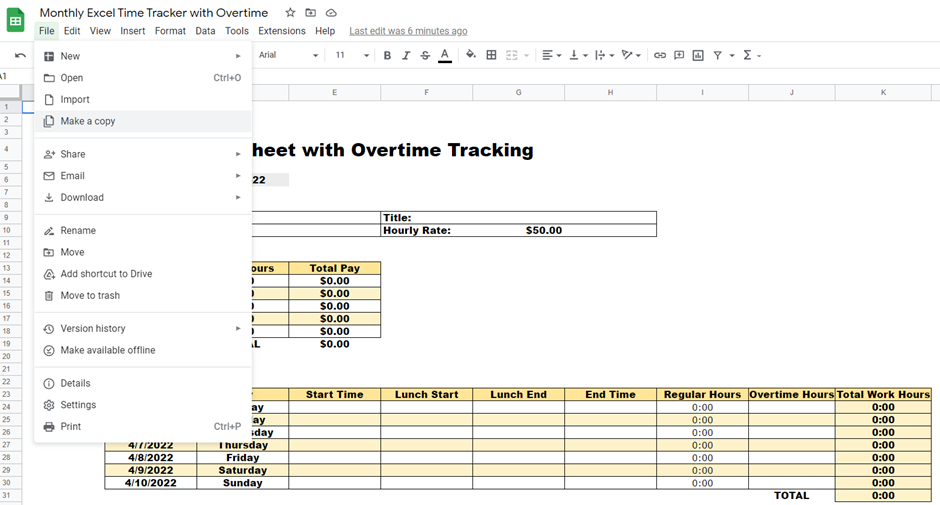Select Move to trash

point(143,294)
